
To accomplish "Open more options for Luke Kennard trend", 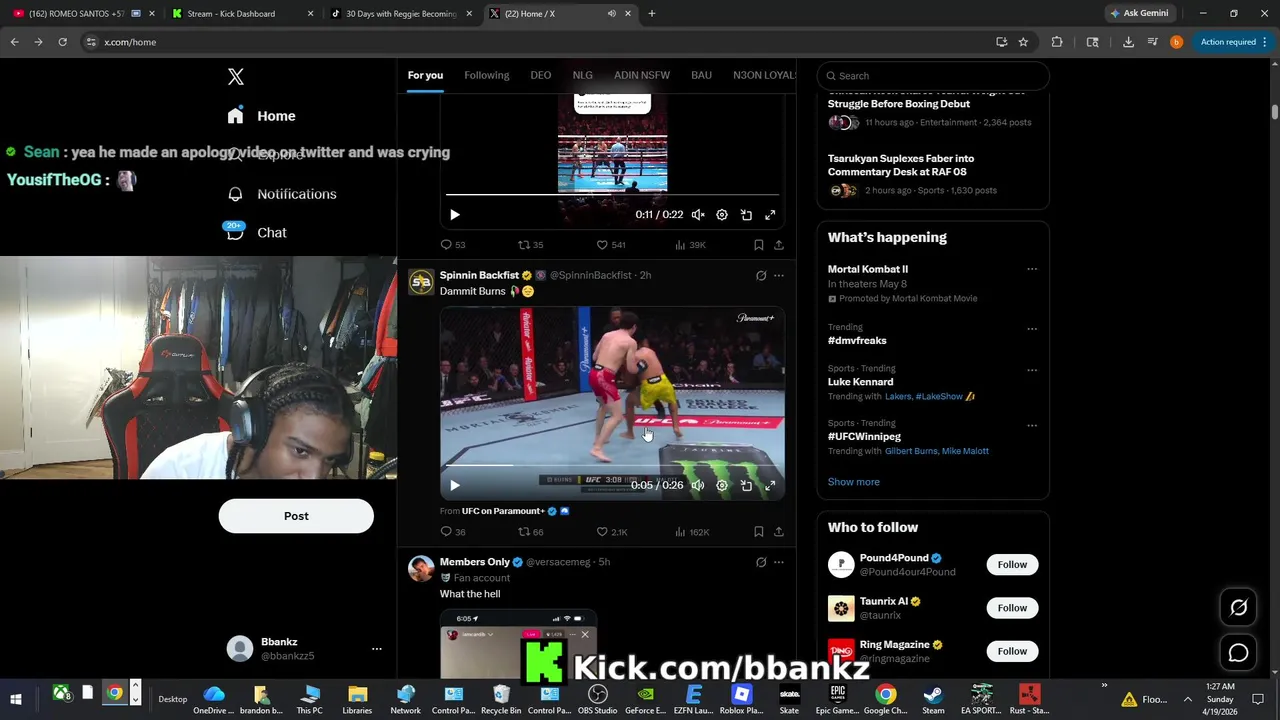I will point(1032,370).
